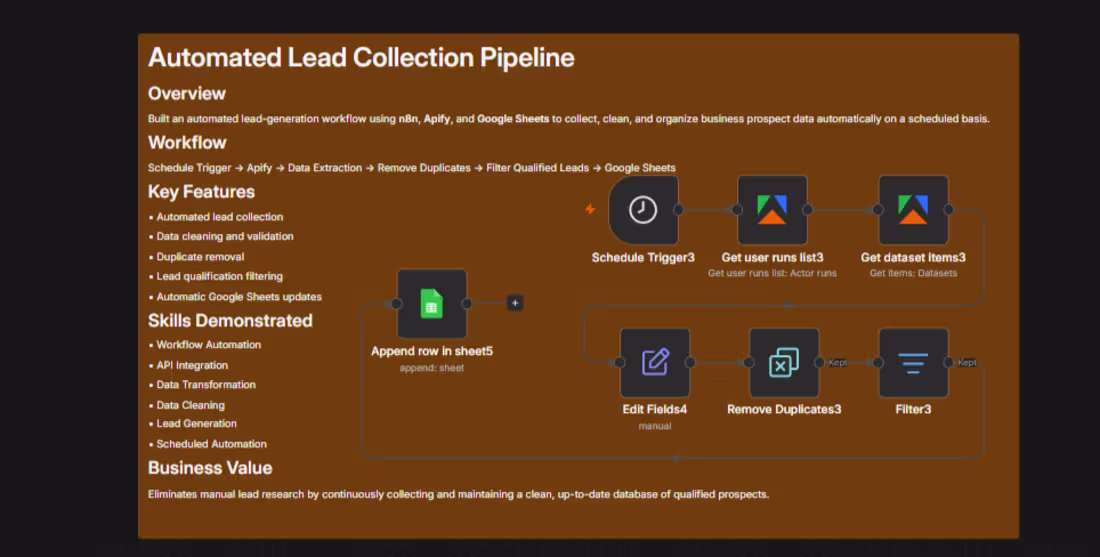The image size is (1100, 557).
Task: Click the 'Get user runs list3' label
Action: [x=772, y=257]
